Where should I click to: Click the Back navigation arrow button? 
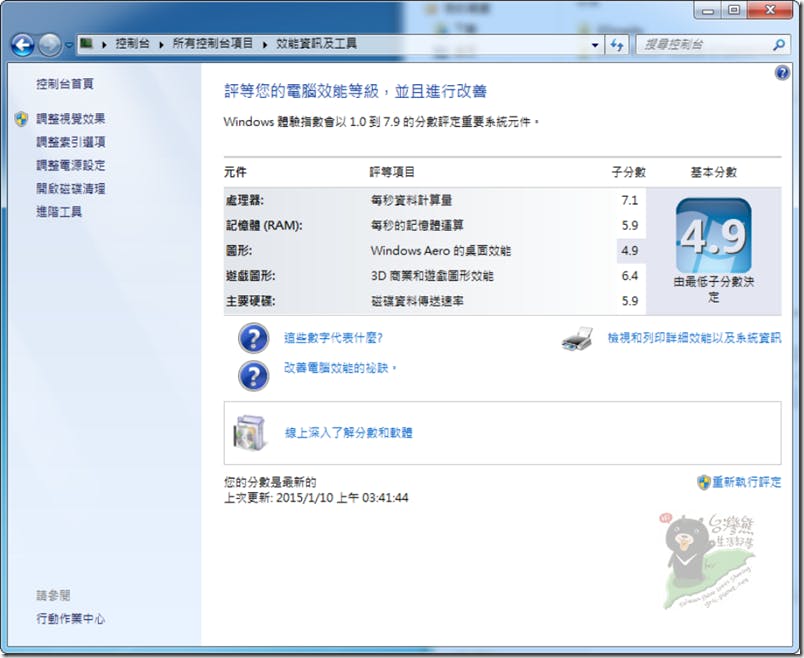pos(23,45)
